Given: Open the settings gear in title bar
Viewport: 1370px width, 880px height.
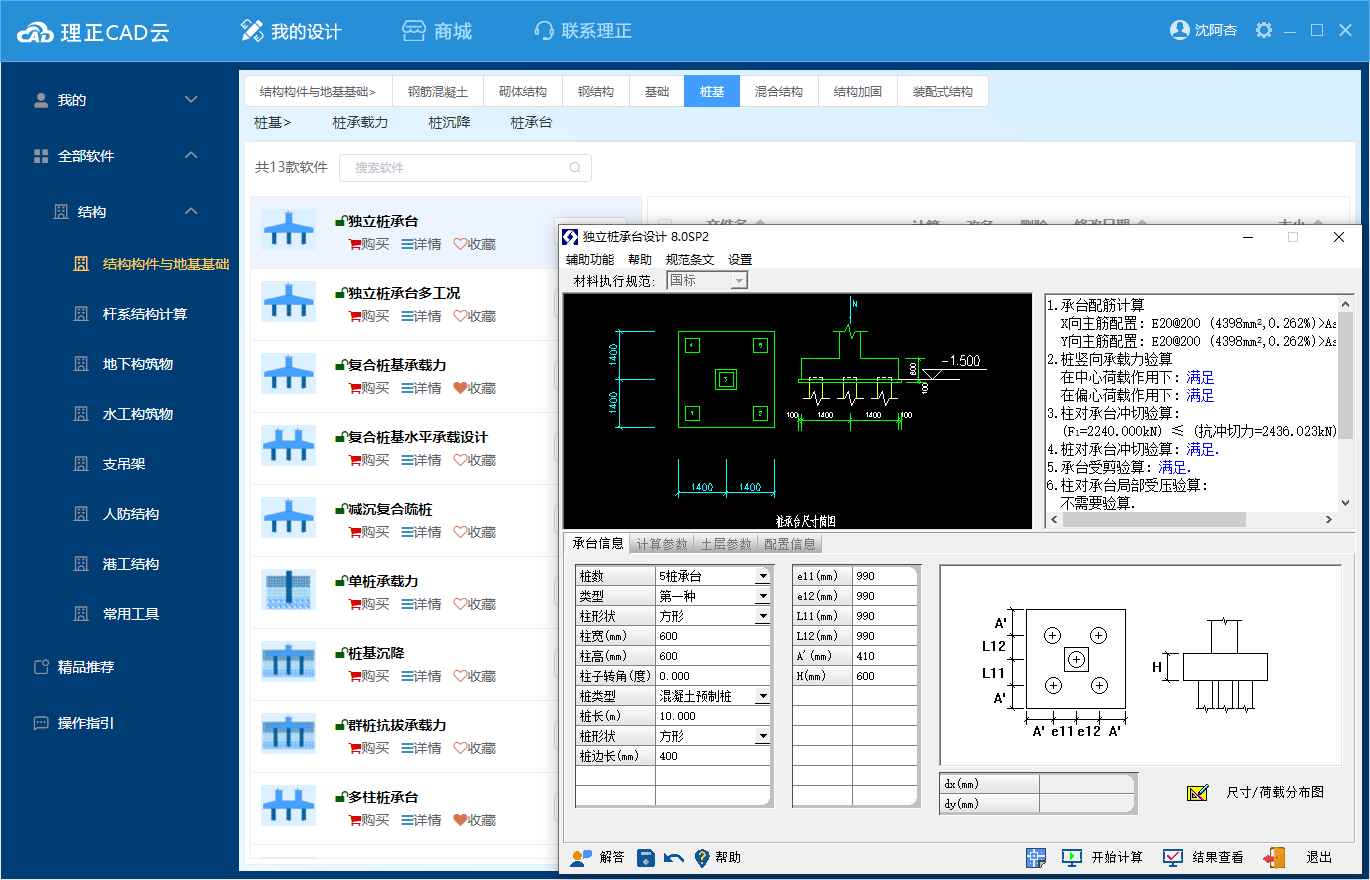Looking at the screenshot, I should [x=1264, y=30].
